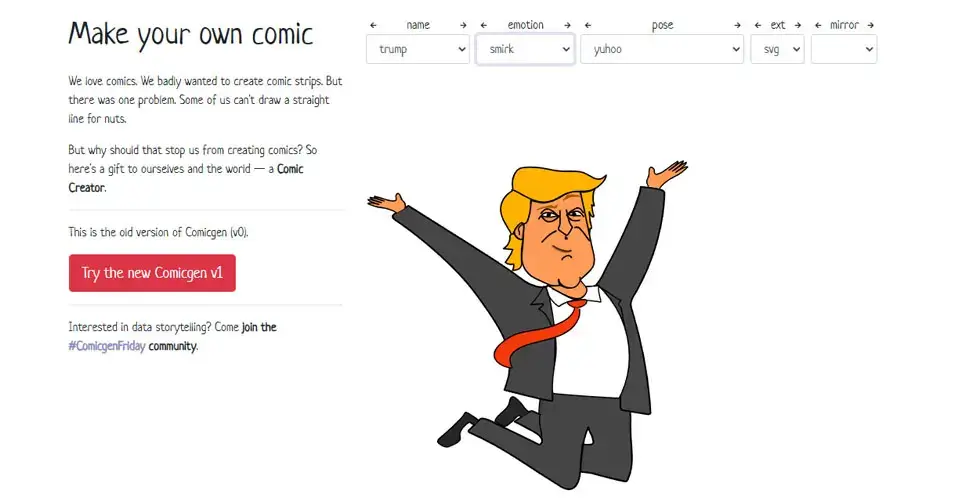Click the jumping cartoon character image
Screen dimensions: 960x500
pyautogui.click(x=528, y=324)
